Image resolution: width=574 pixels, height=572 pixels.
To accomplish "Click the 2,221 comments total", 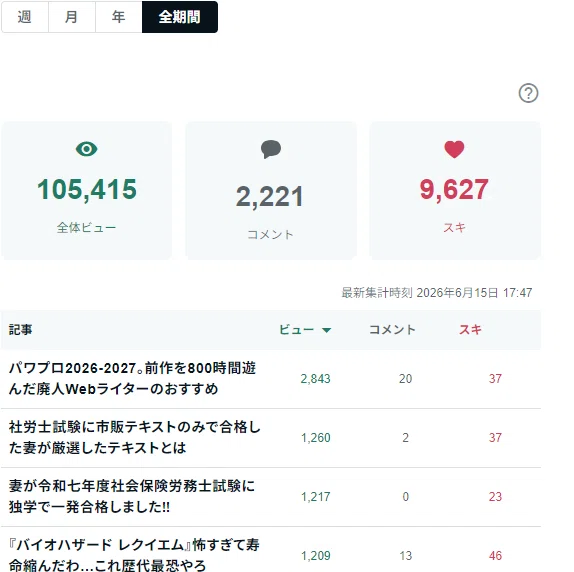I will (270, 197).
